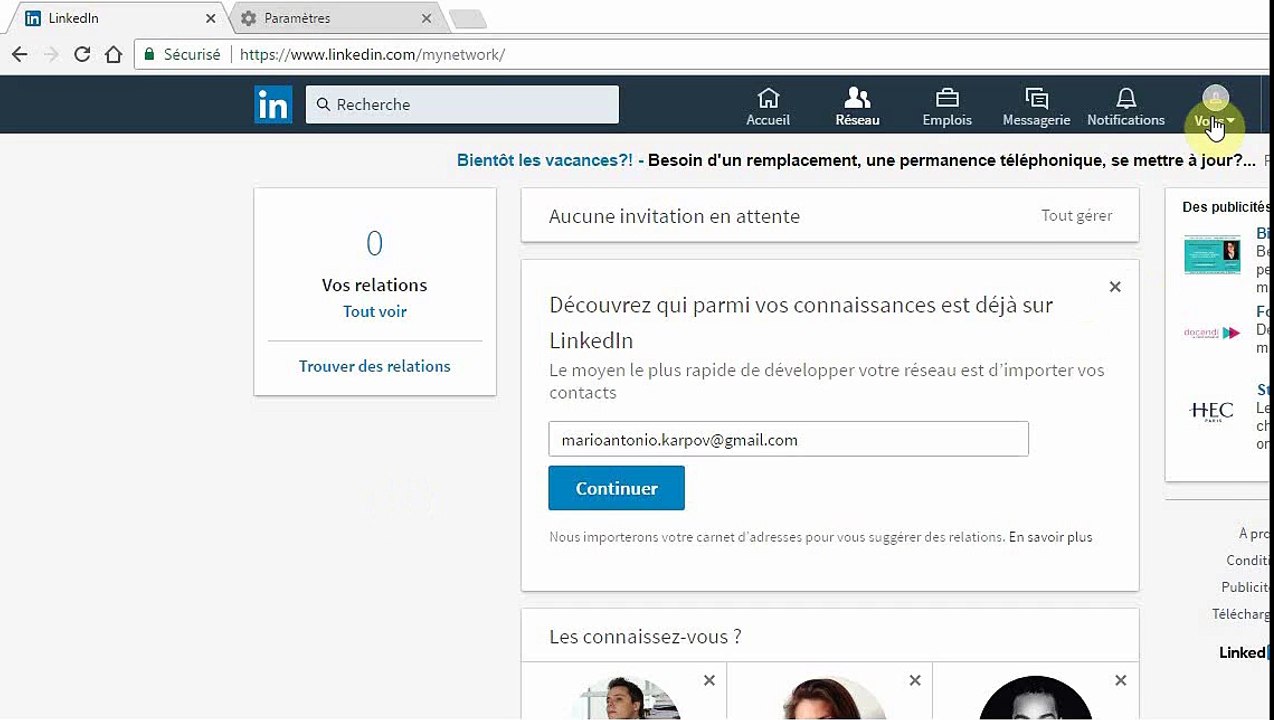The height and width of the screenshot is (720, 1274).
Task: Click the browser forward arrow
Action: pos(51,54)
